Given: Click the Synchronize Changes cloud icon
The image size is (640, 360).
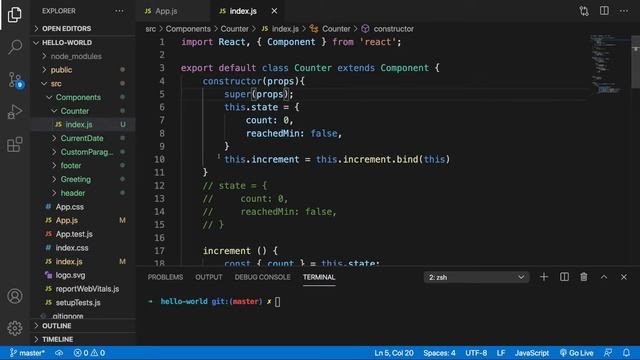Looking at the screenshot, I should tap(59, 353).
